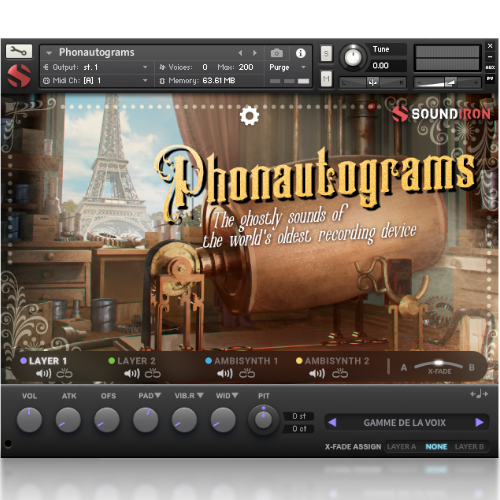Click the volume slider in the header
This screenshot has width=500, height=500.
[447, 82]
